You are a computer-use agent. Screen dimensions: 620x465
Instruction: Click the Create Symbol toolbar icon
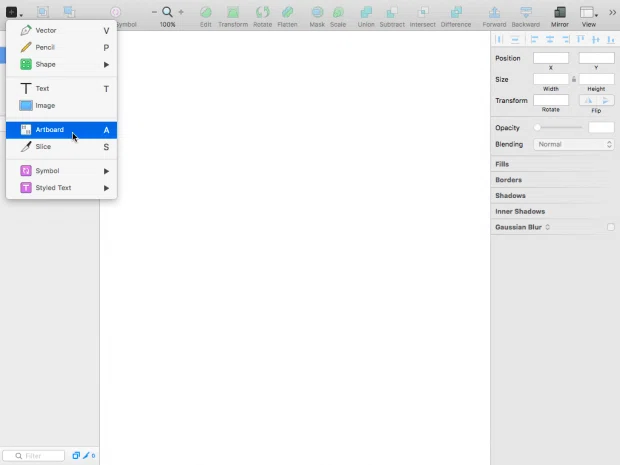pyautogui.click(x=115, y=12)
